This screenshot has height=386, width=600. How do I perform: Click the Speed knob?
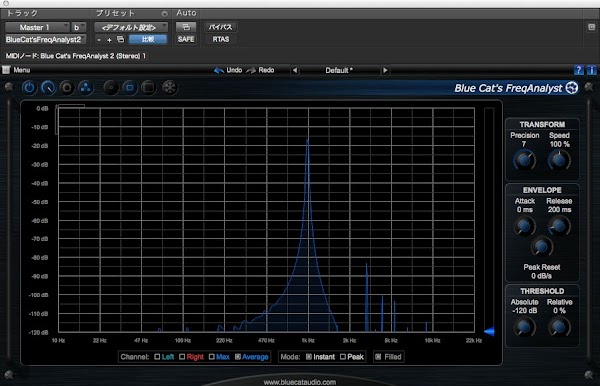[x=559, y=160]
